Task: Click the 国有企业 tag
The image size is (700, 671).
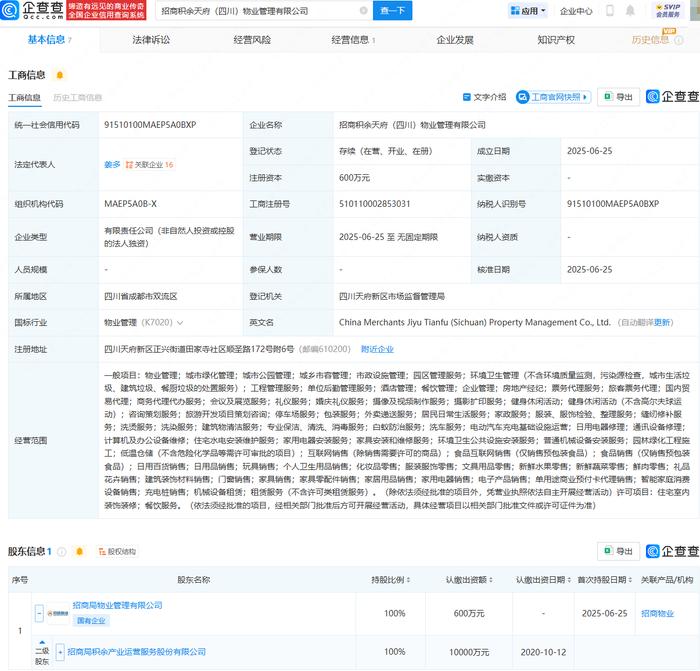Action: click(91, 621)
